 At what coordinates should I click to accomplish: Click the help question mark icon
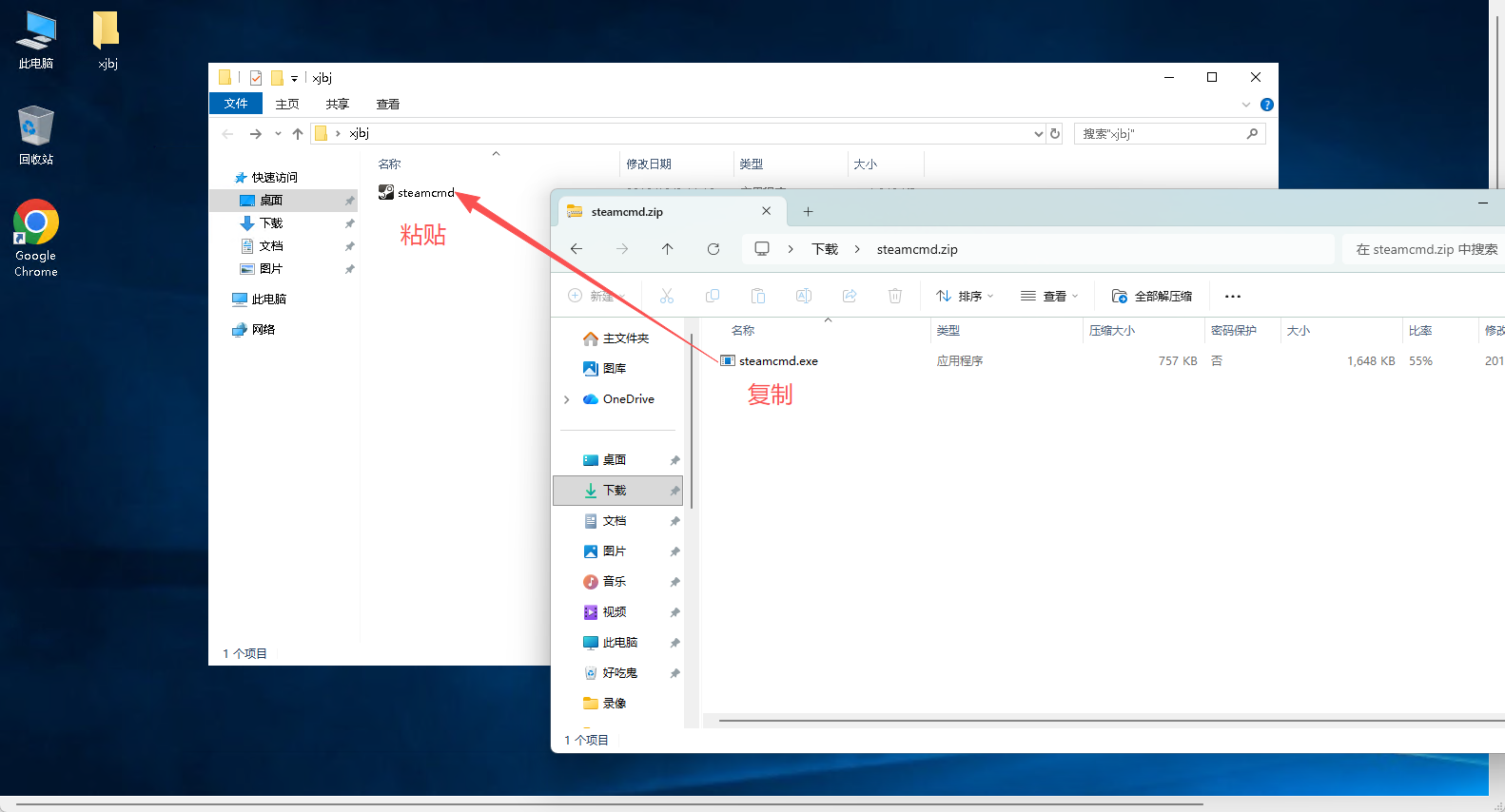pos(1266,105)
